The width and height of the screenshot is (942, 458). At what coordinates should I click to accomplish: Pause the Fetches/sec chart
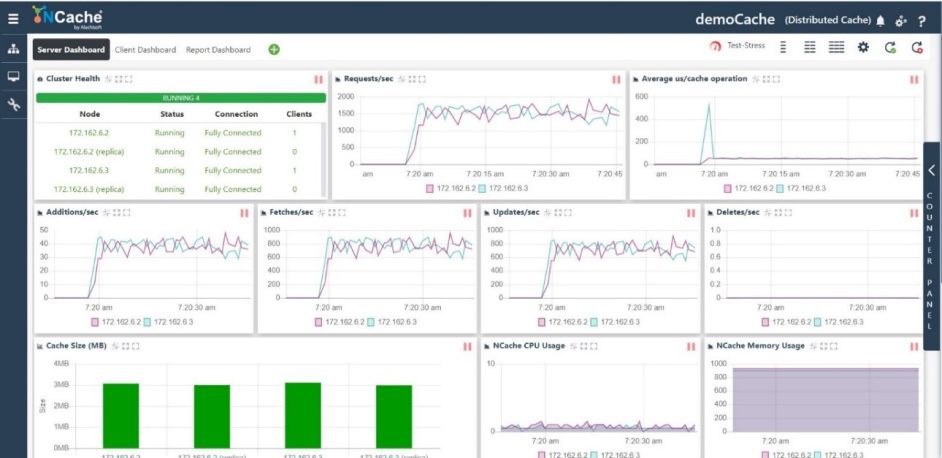pyautogui.click(x=467, y=213)
